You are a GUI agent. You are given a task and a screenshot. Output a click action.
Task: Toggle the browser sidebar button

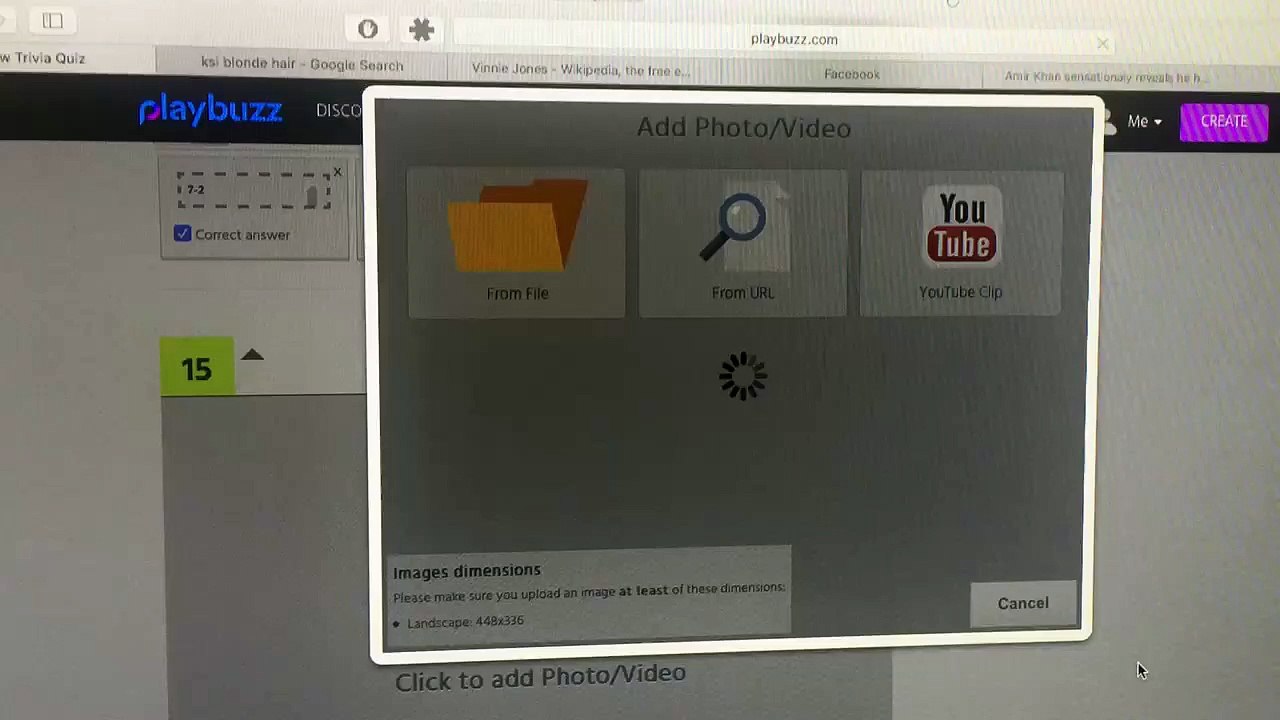[52, 20]
